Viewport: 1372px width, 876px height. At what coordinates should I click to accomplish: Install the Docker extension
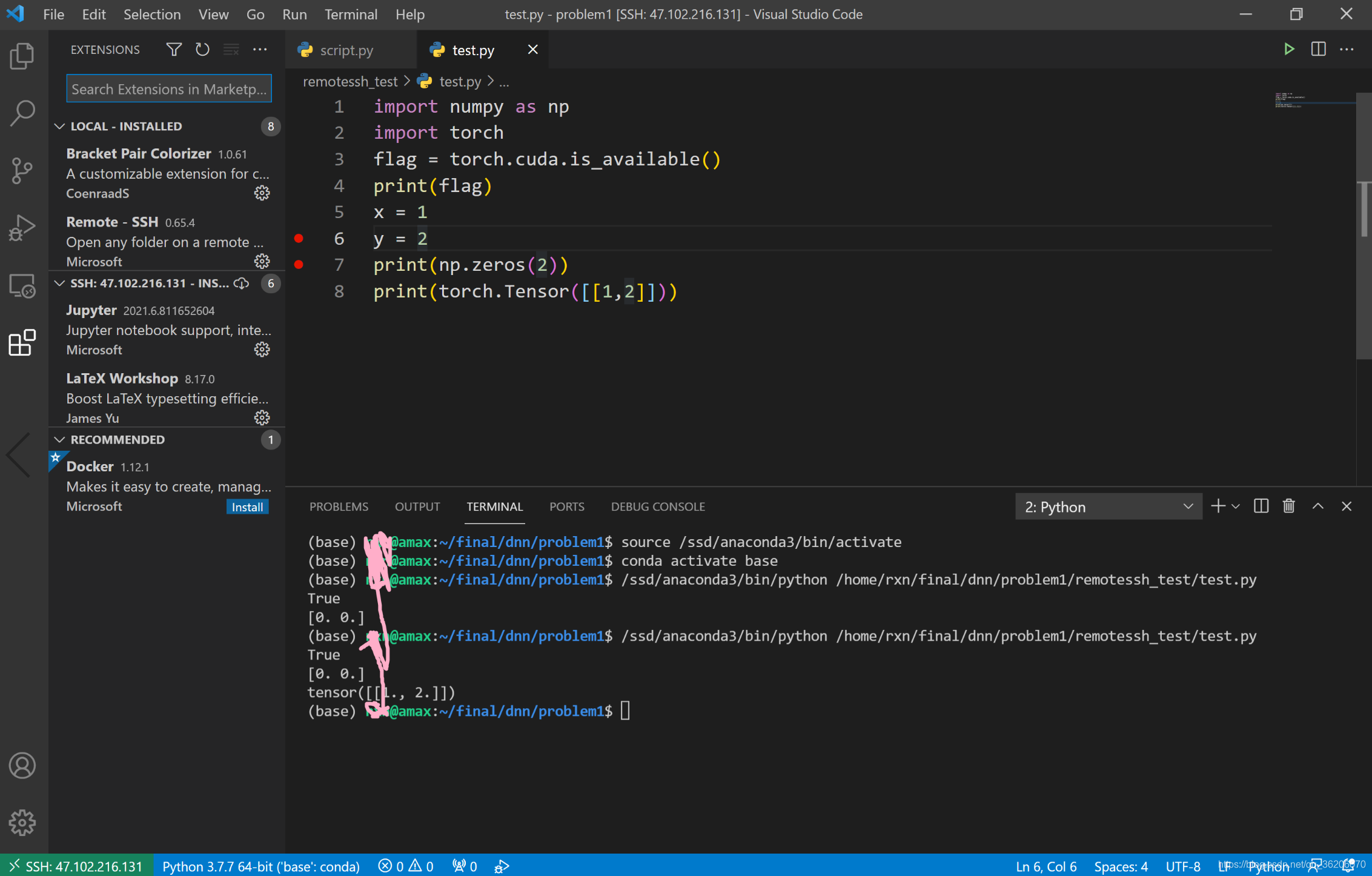pos(247,507)
